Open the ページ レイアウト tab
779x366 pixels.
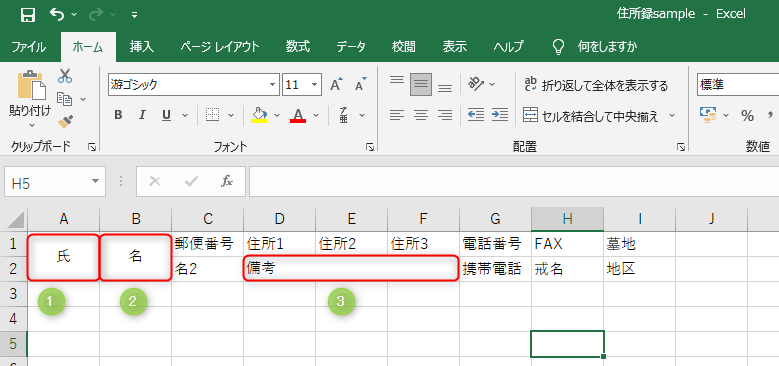[219, 47]
